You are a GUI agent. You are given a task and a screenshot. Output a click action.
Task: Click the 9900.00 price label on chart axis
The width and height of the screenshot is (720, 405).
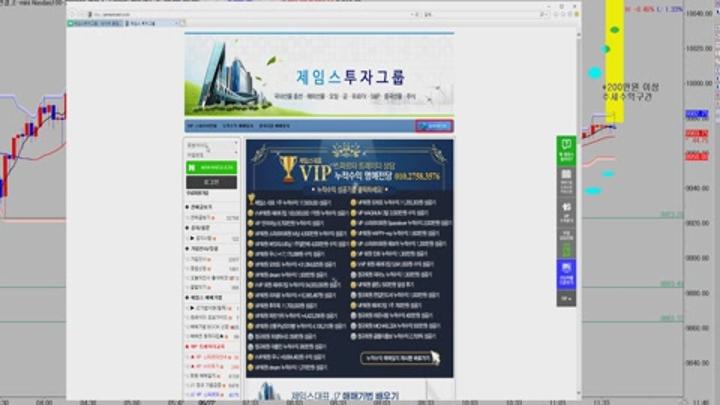[x=699, y=258]
